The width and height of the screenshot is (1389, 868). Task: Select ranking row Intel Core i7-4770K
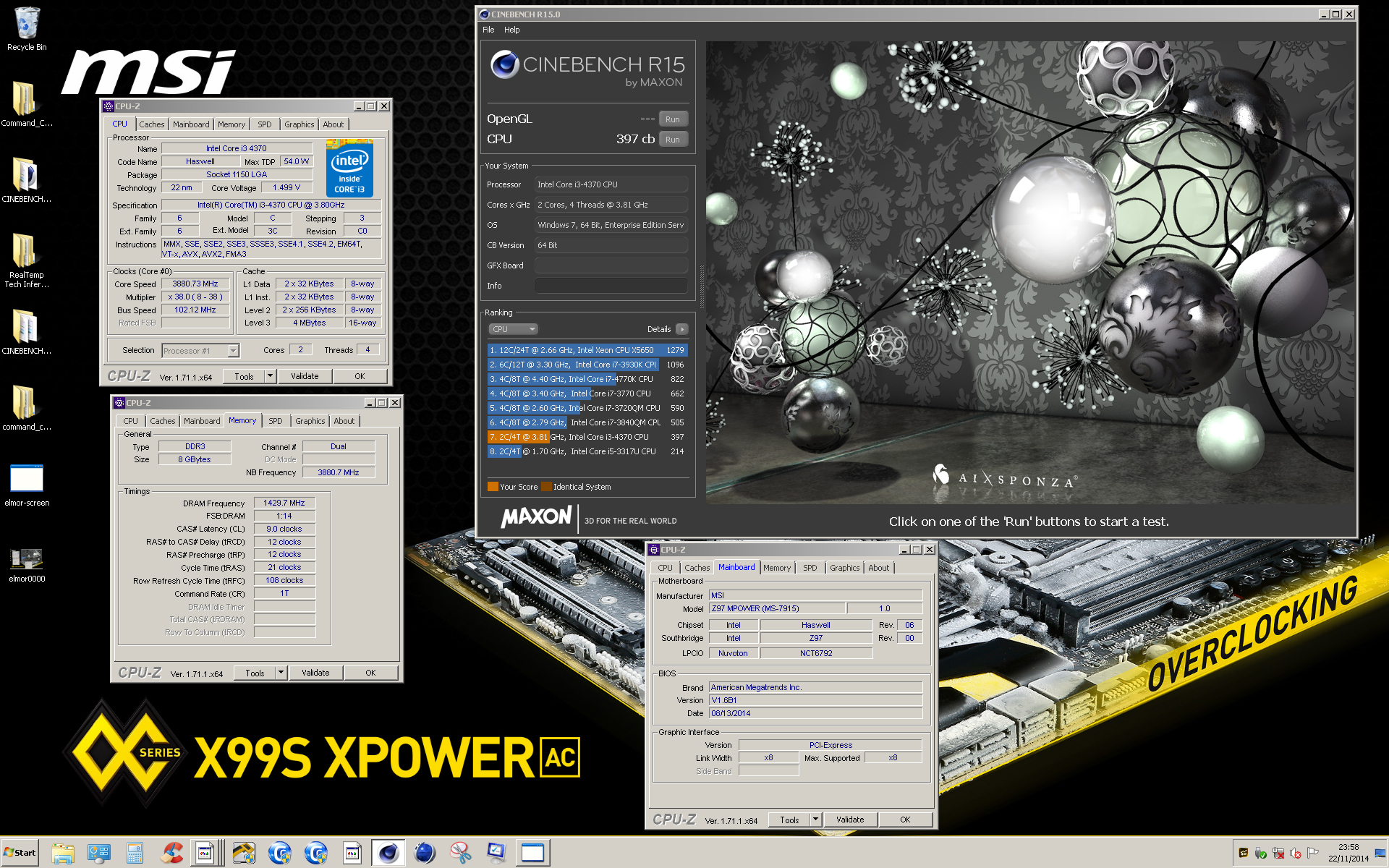(587, 379)
